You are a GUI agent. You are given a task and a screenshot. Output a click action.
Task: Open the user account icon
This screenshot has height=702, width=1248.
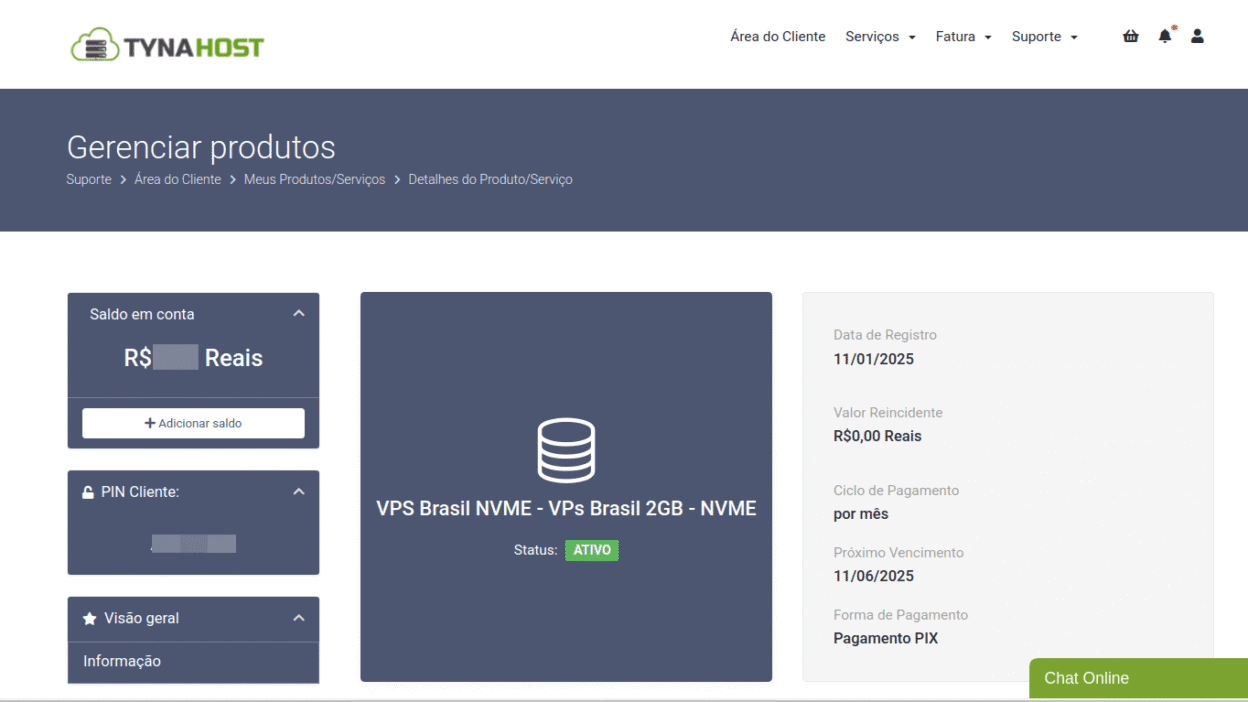1198,36
